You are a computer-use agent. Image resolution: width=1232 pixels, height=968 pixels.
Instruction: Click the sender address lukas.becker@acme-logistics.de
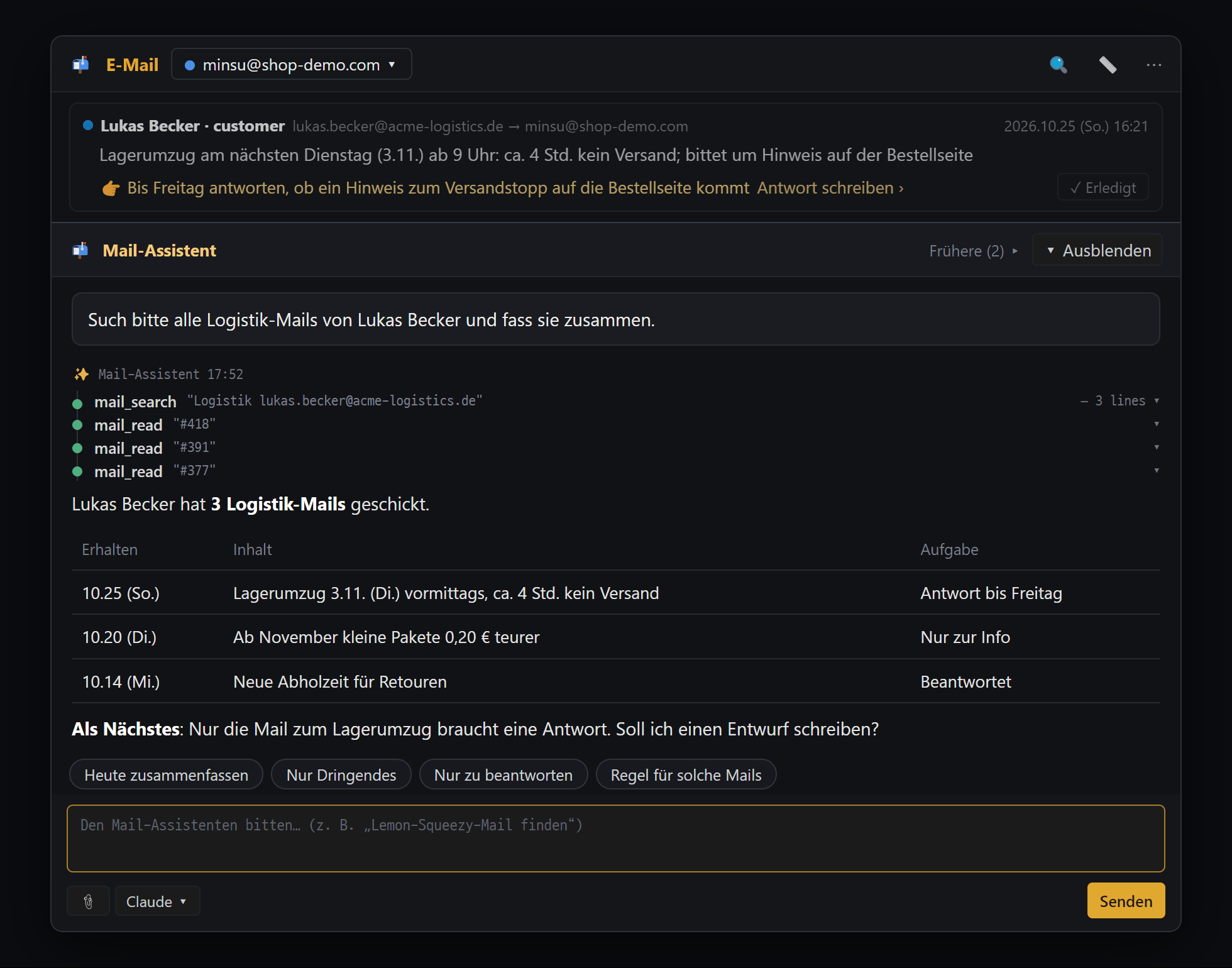click(398, 126)
